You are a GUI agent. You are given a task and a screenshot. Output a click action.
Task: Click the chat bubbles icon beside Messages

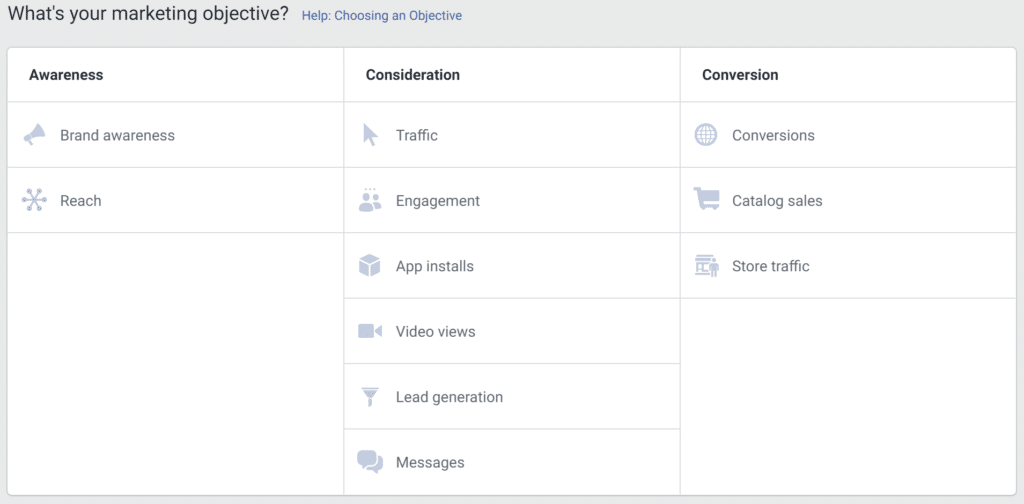(x=370, y=462)
